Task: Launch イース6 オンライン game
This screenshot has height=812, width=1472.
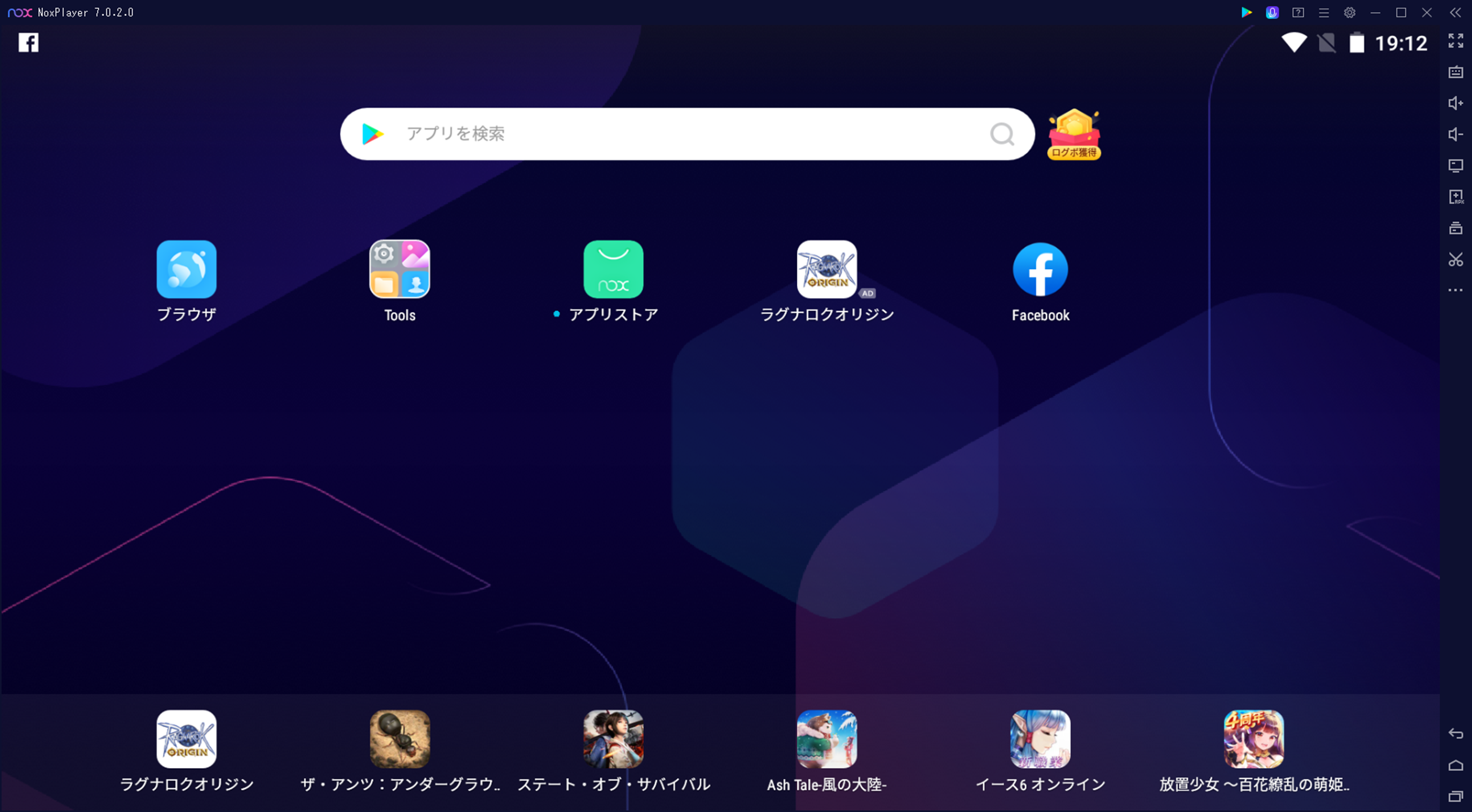Action: [1040, 739]
